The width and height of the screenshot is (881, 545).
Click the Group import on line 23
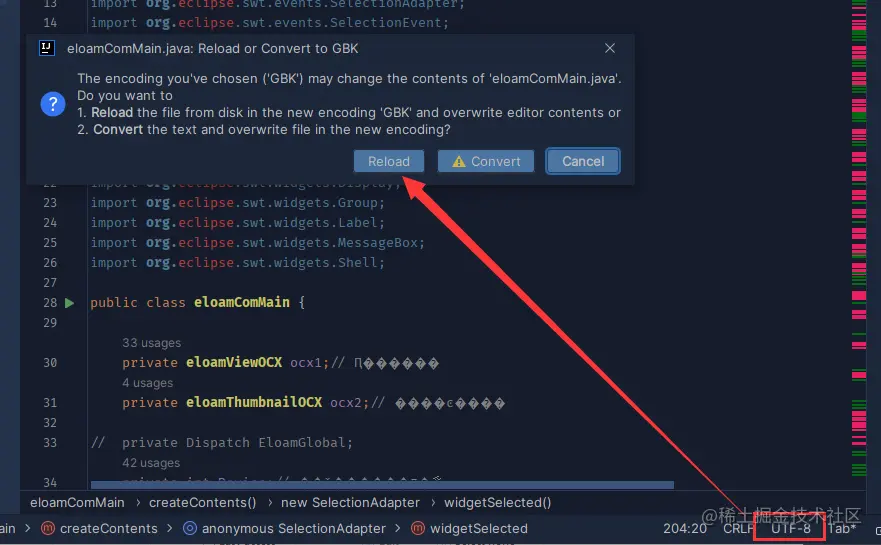pos(238,203)
